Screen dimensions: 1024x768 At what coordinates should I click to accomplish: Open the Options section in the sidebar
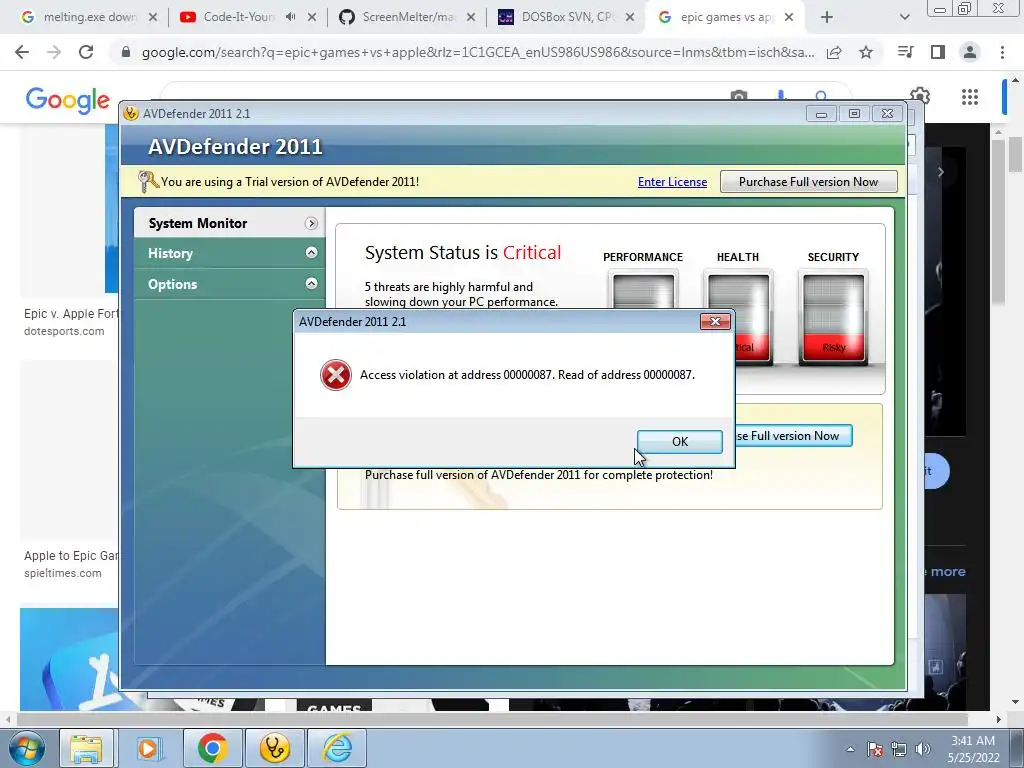point(229,284)
